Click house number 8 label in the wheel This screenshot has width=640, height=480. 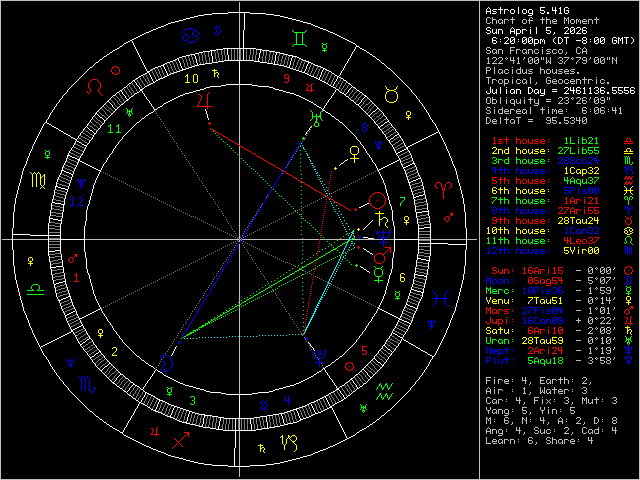click(364, 128)
